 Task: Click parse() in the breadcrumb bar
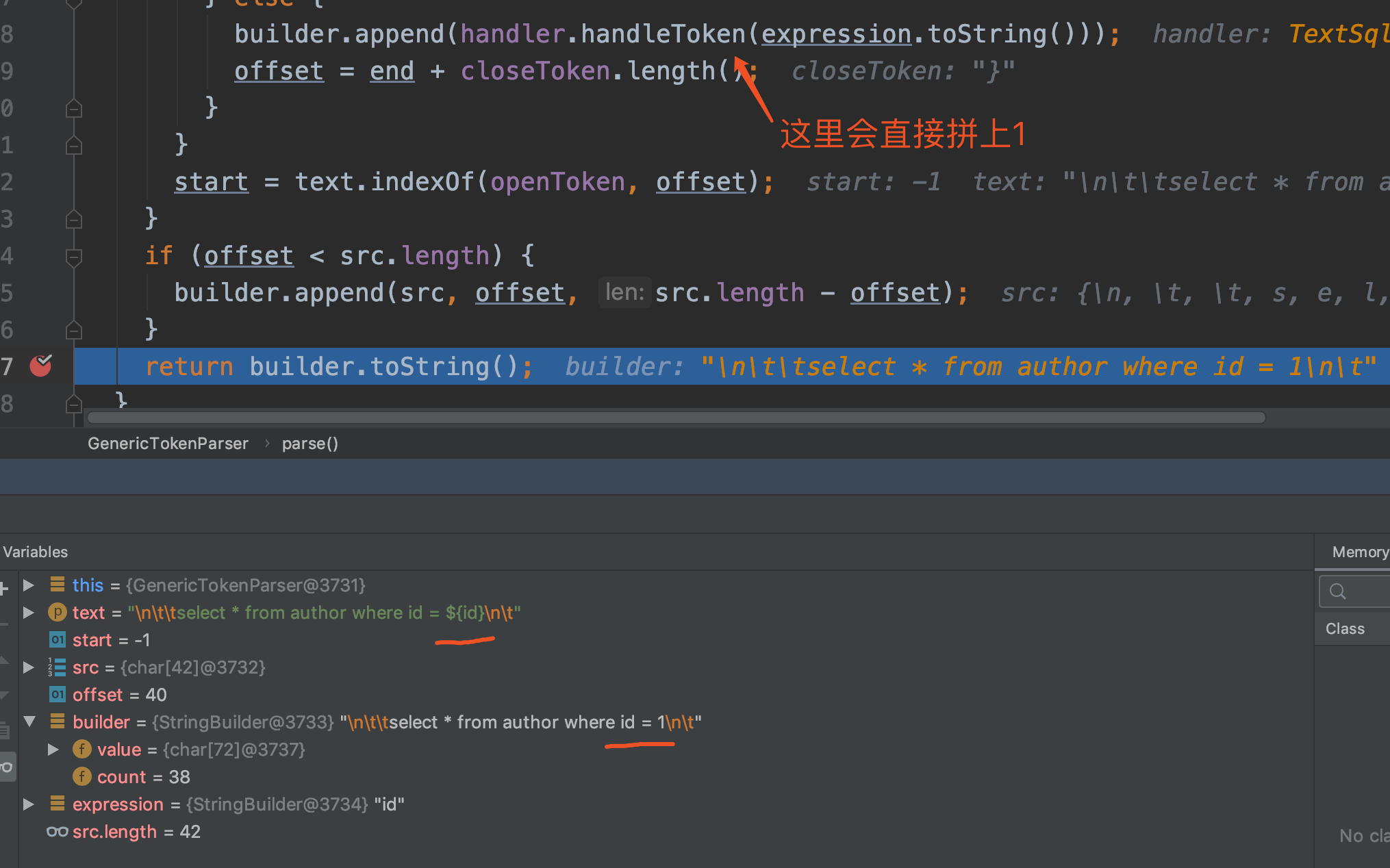pos(310,444)
